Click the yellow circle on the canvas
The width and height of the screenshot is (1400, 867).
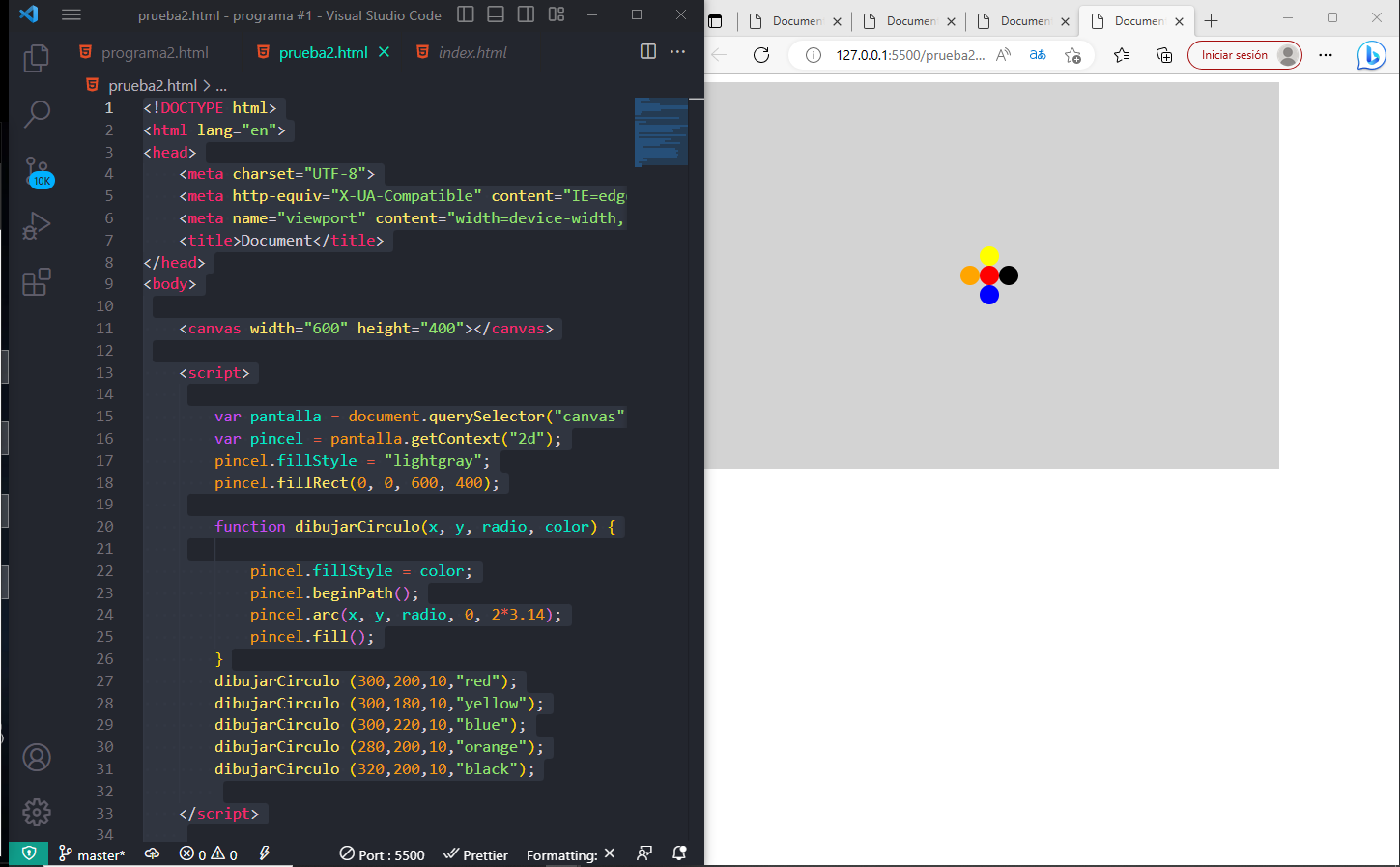point(989,256)
